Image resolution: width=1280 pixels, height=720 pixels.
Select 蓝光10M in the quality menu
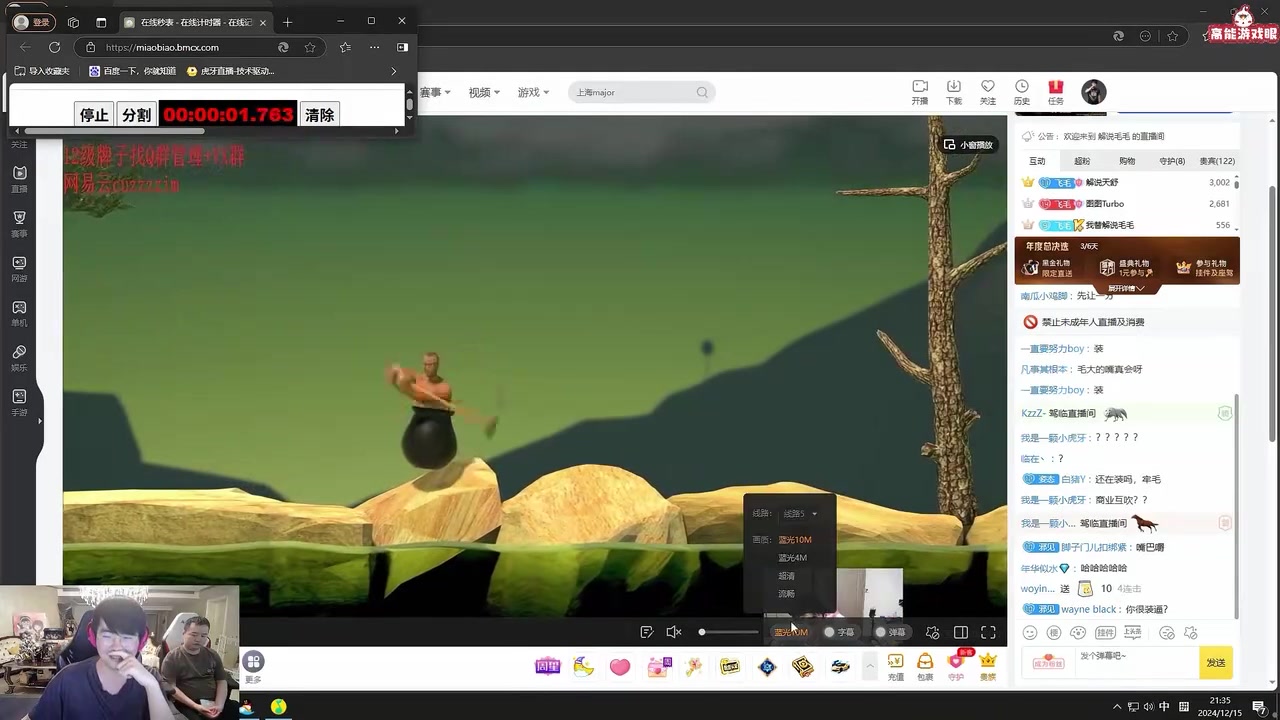coord(795,540)
